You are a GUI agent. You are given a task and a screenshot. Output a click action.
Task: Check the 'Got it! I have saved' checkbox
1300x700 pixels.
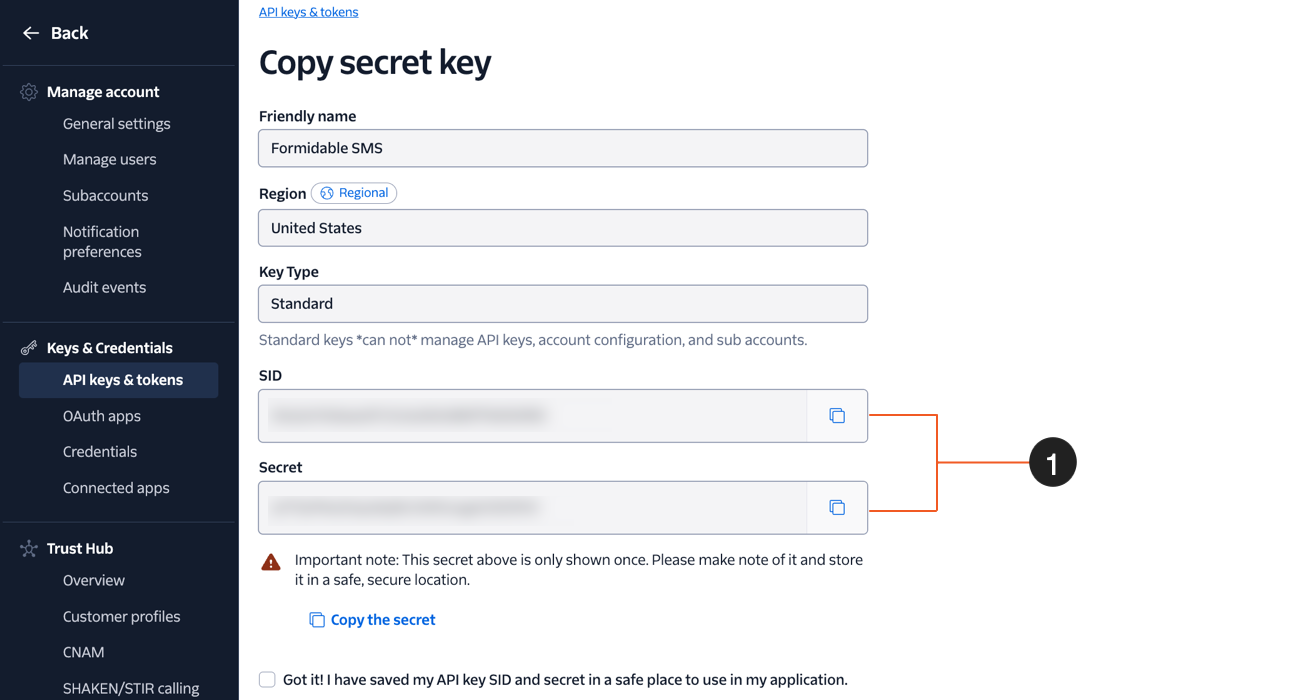(267, 679)
